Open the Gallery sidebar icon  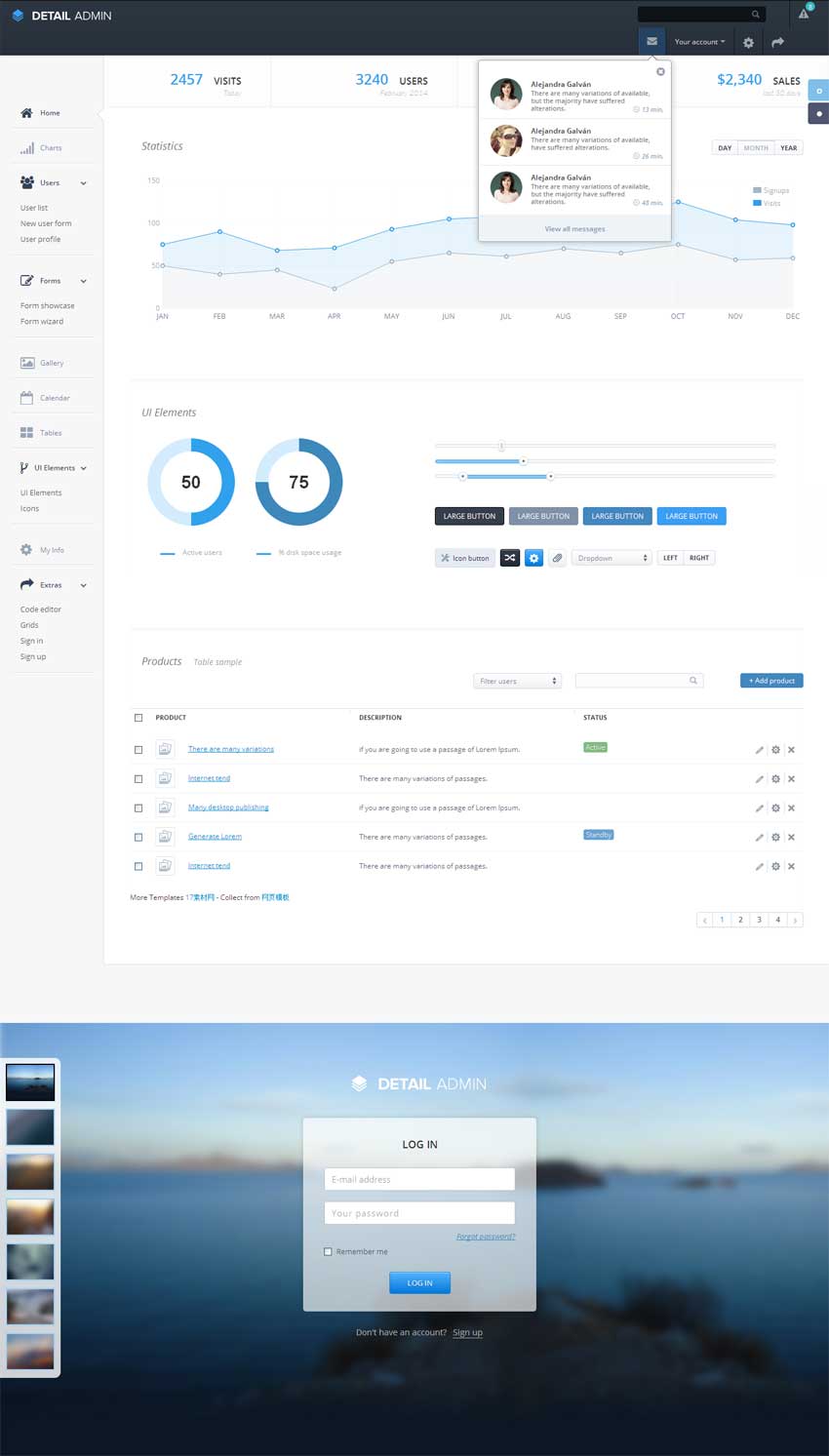[x=27, y=363]
